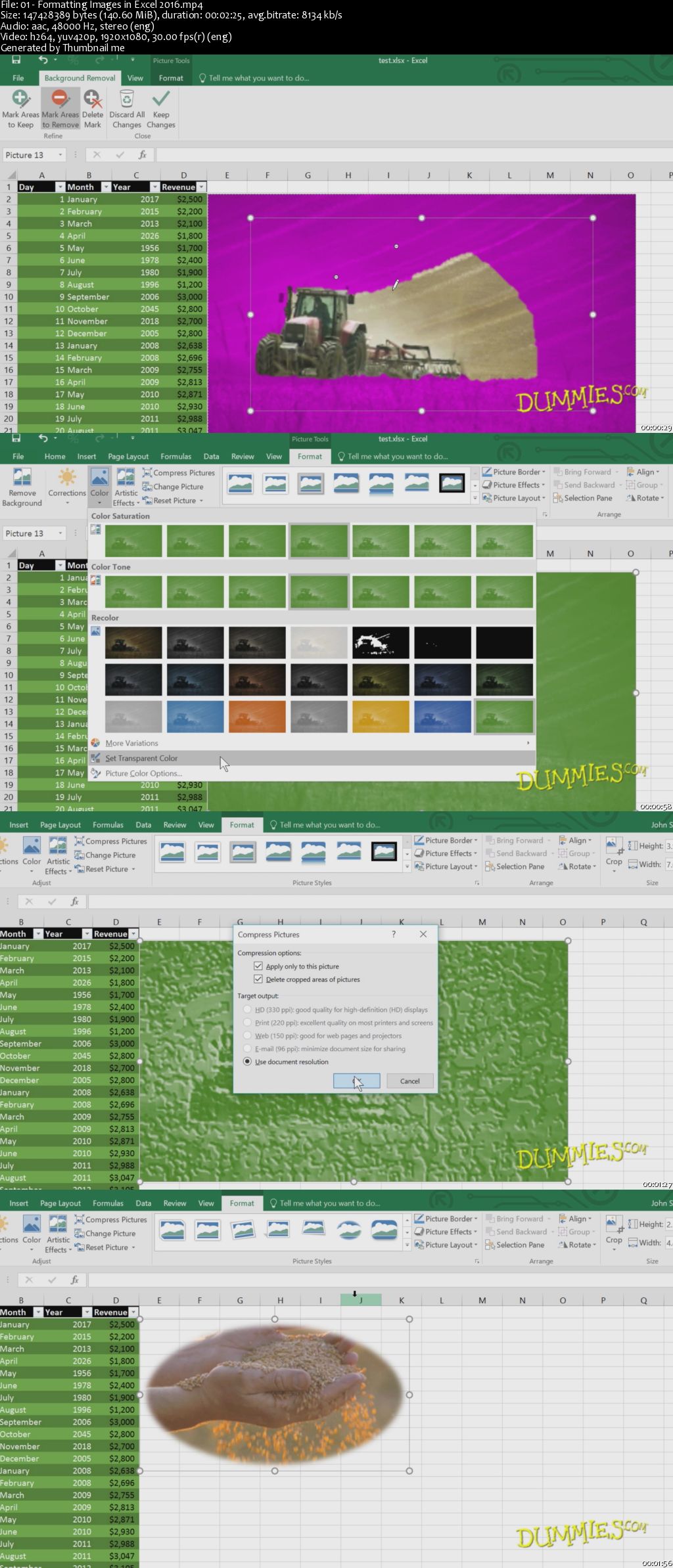Click the Height field in the Compress Pictures dialog frame
Screen dimensions: 673x1568
point(670,846)
